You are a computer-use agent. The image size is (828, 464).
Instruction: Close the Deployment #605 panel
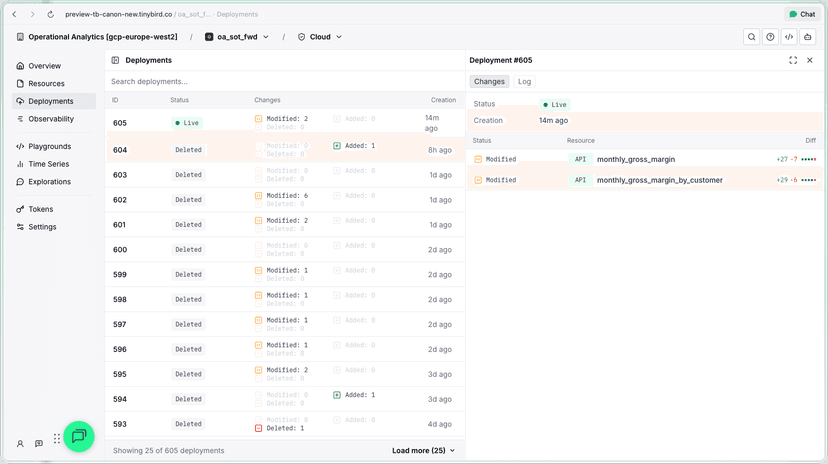[810, 60]
